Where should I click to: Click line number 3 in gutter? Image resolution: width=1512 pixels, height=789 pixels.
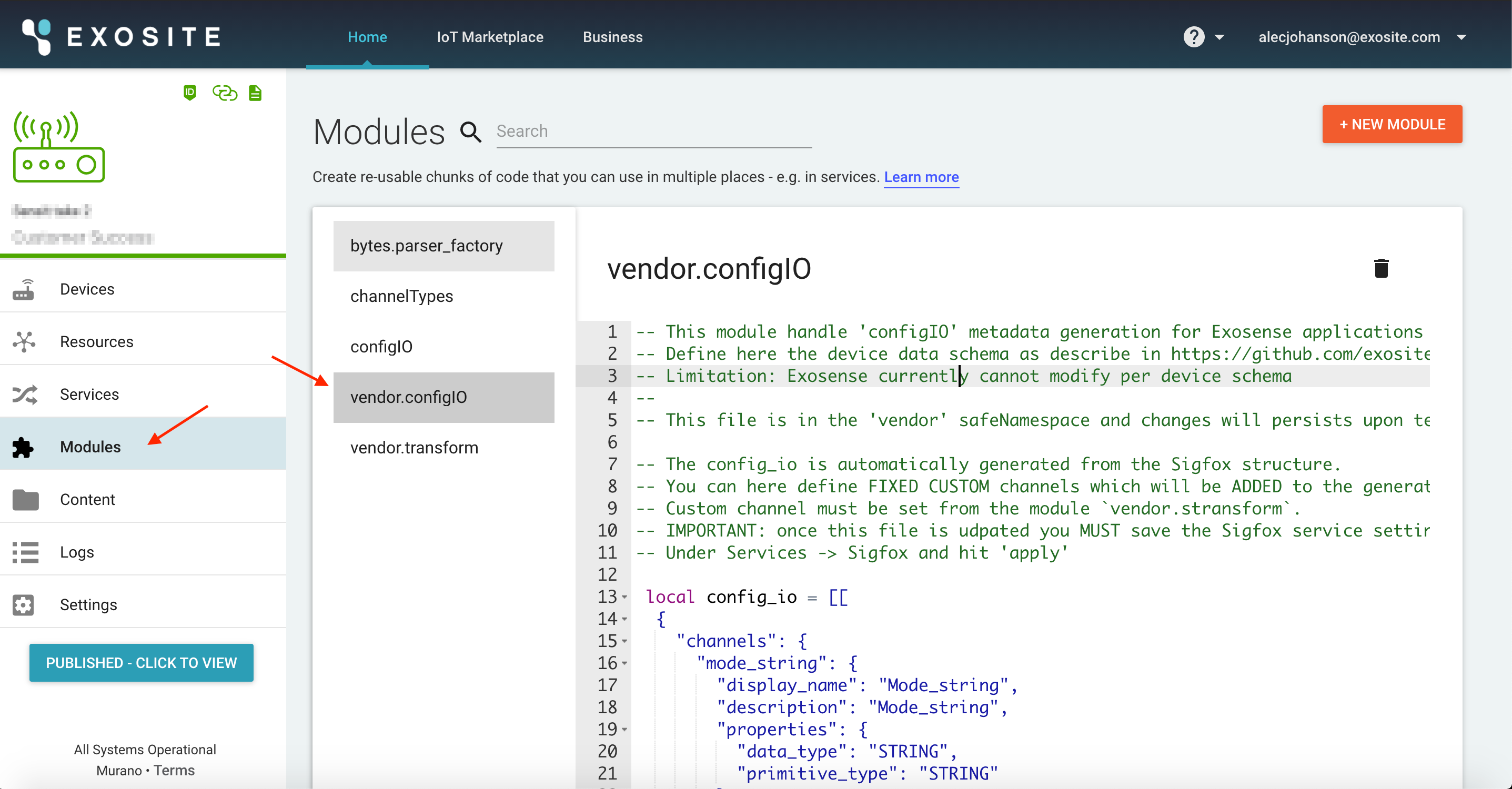coord(612,376)
